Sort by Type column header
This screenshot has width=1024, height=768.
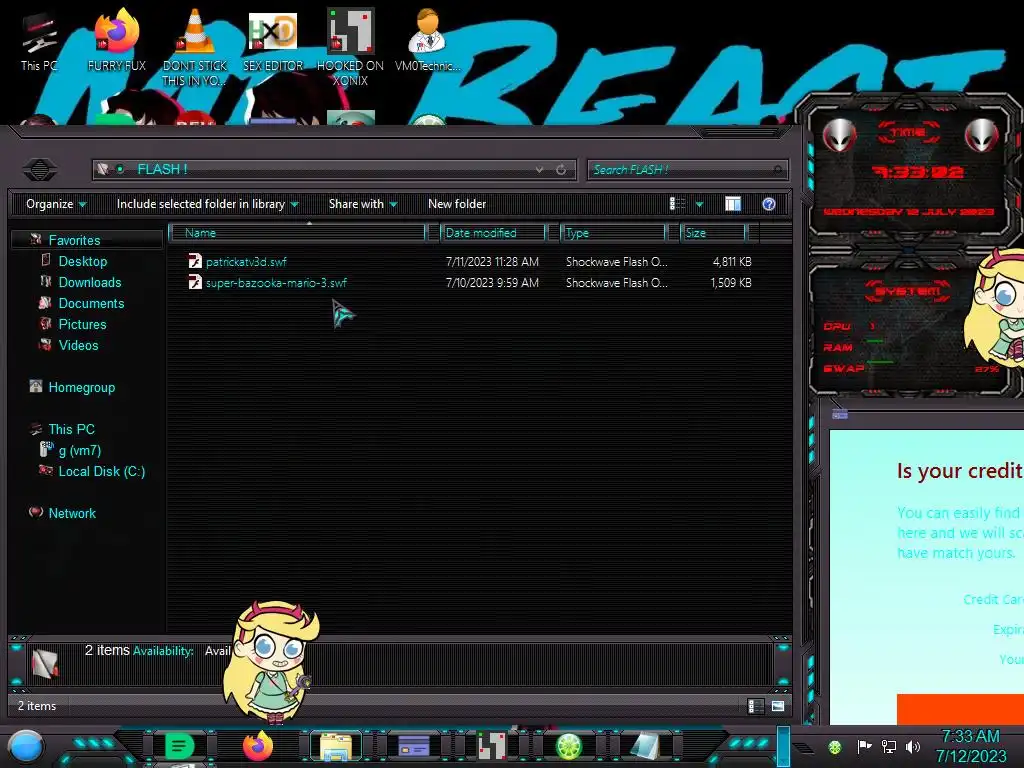point(613,232)
